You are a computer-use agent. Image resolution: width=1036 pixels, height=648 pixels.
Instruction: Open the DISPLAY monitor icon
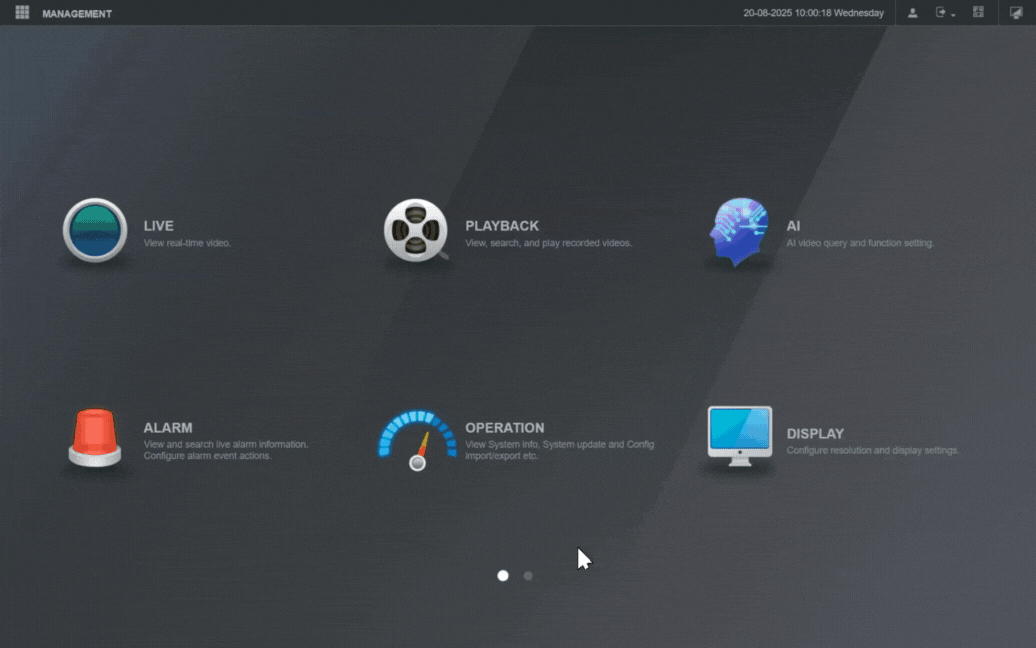click(x=739, y=436)
